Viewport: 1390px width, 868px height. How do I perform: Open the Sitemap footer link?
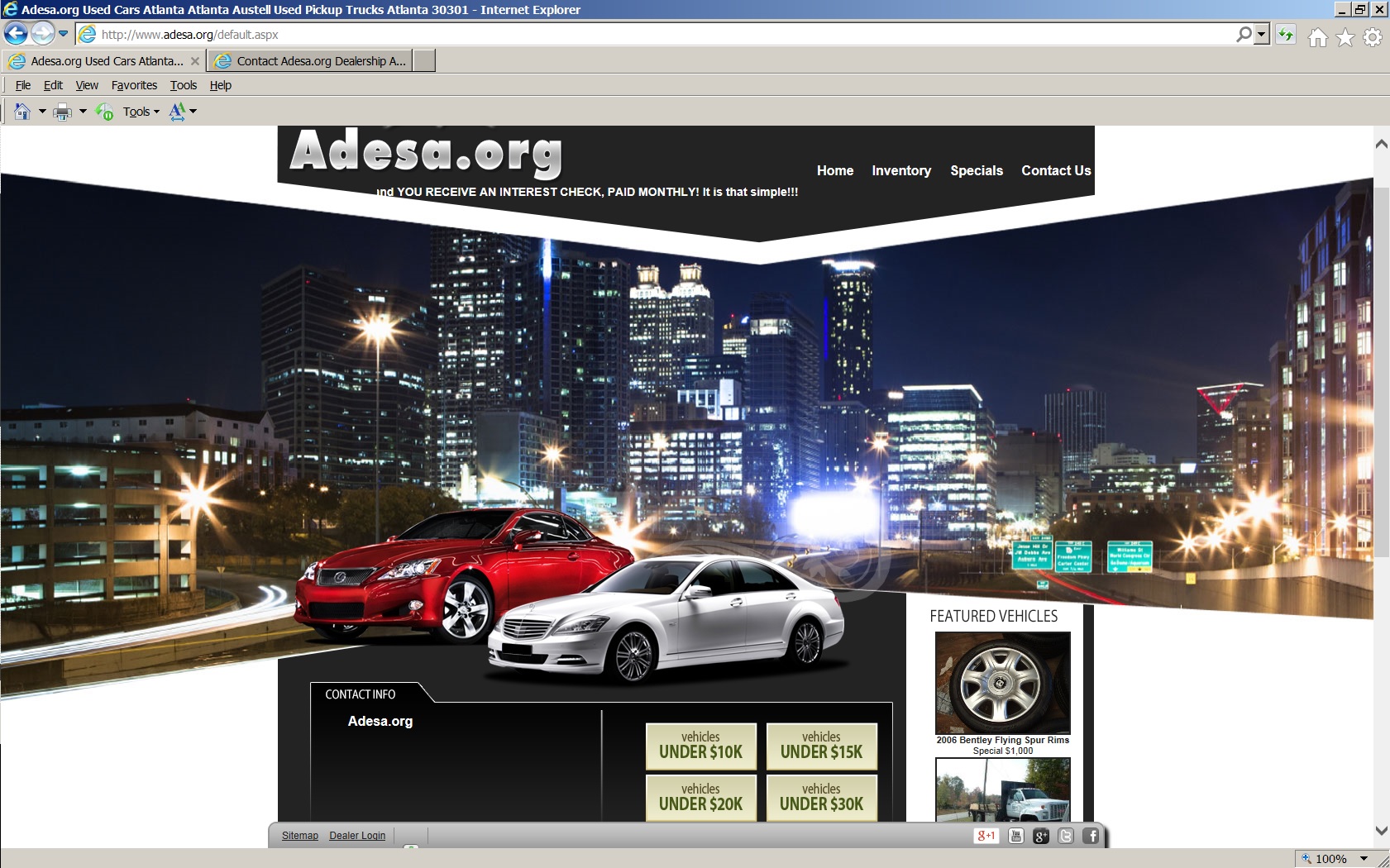tap(300, 836)
